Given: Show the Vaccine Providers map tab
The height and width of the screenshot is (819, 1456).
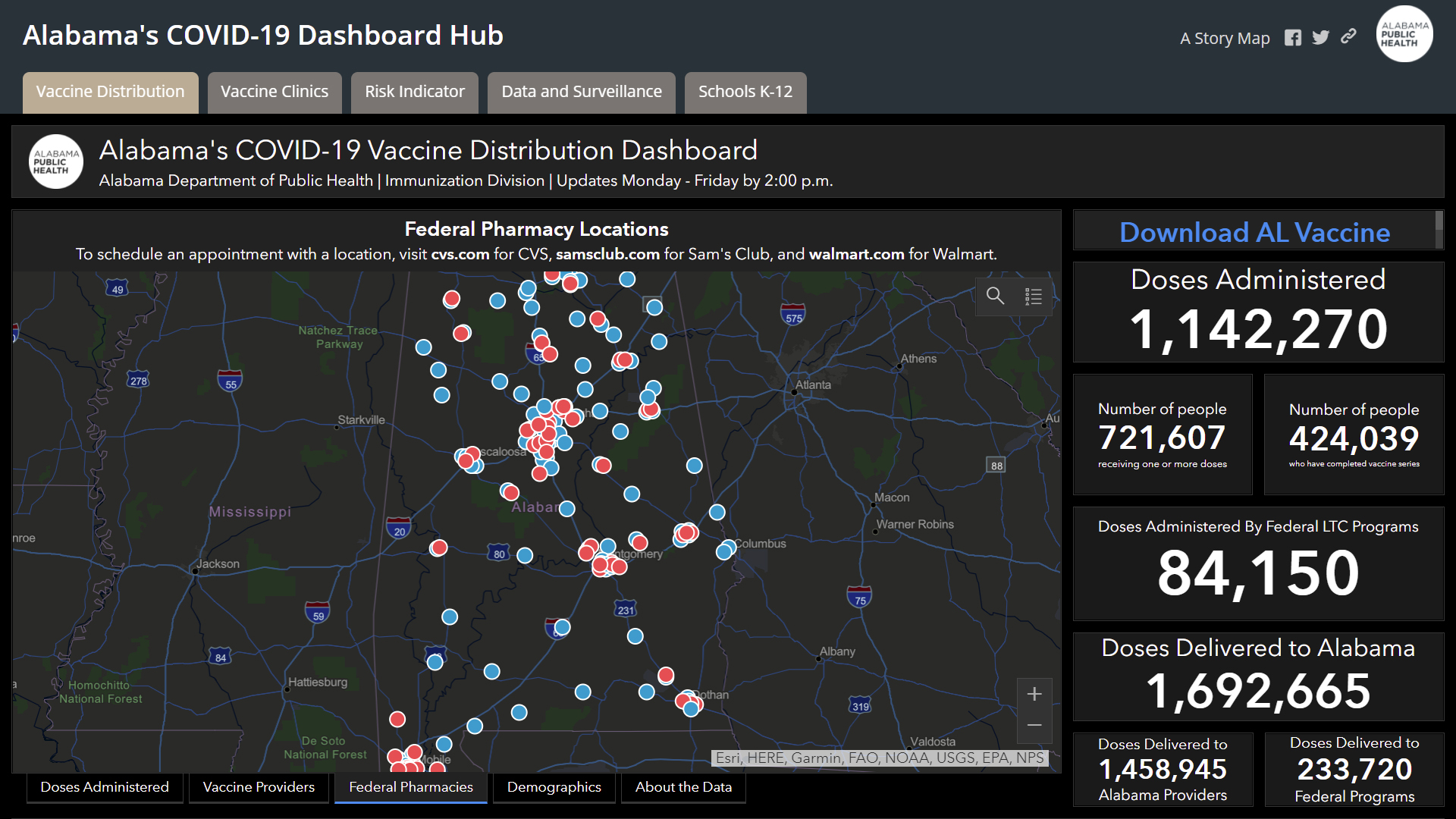Looking at the screenshot, I should [259, 787].
